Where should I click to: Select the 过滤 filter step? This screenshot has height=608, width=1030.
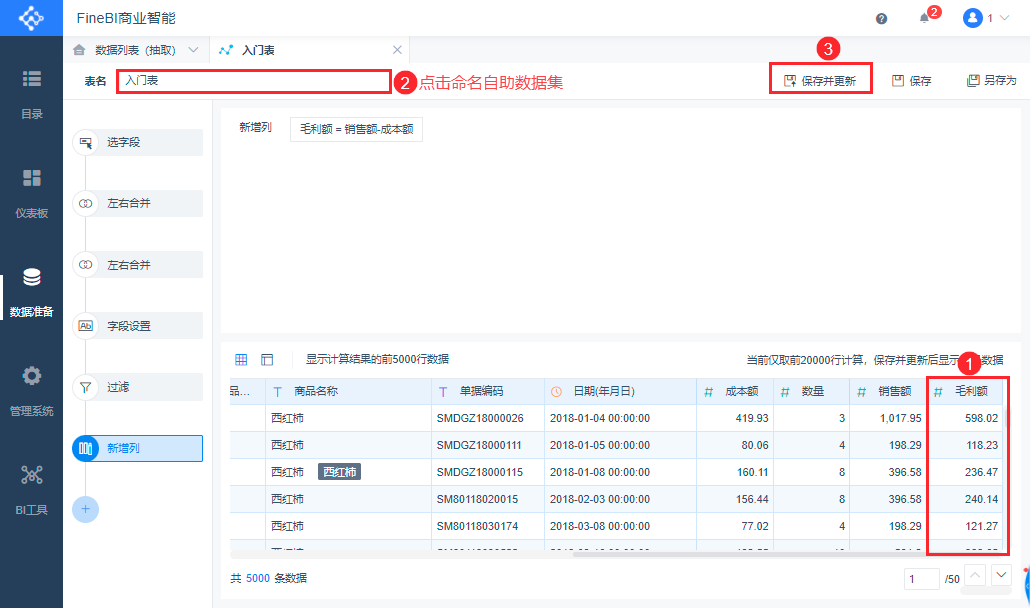click(137, 387)
